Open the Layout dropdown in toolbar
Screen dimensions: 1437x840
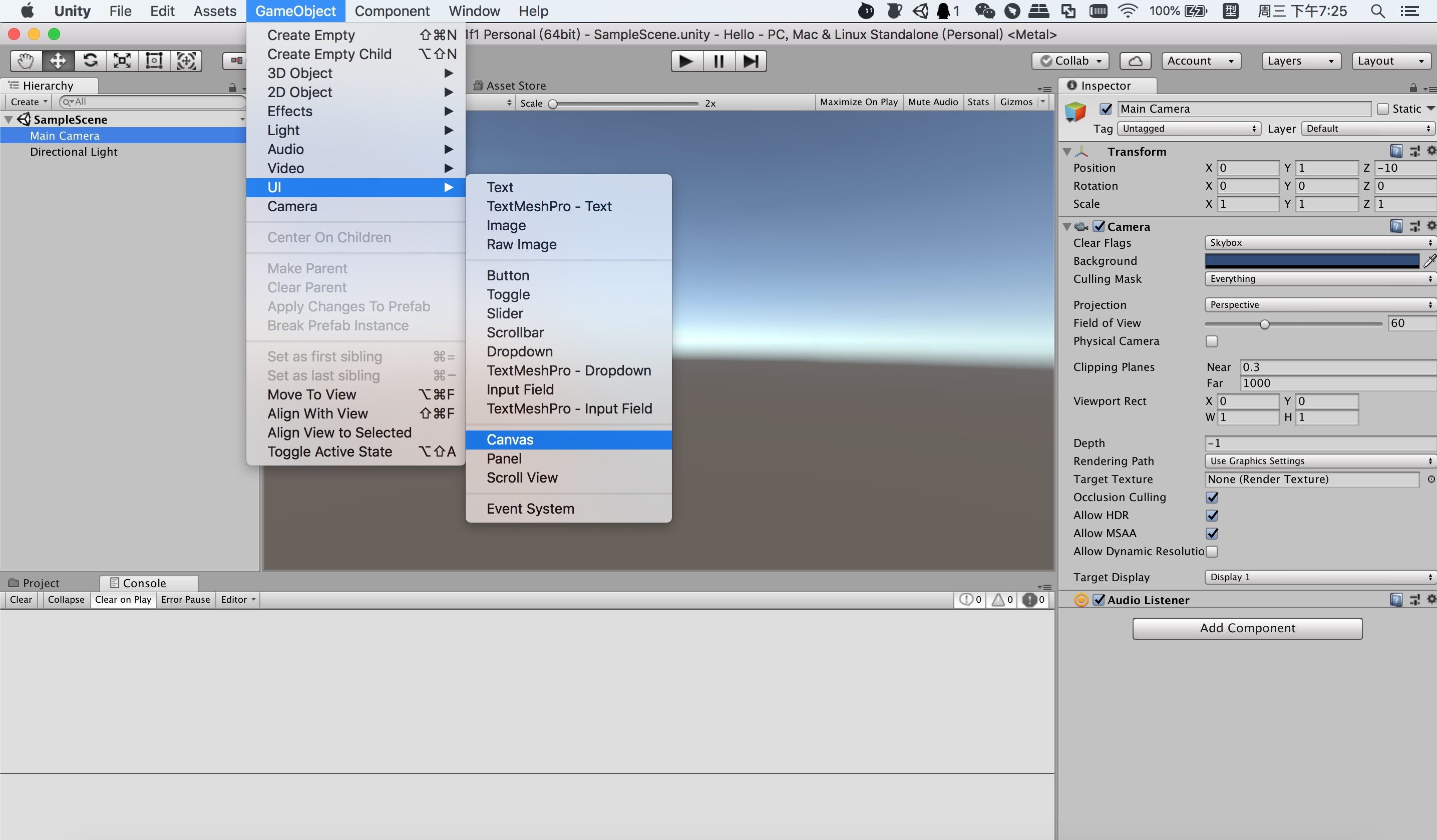(x=1391, y=61)
